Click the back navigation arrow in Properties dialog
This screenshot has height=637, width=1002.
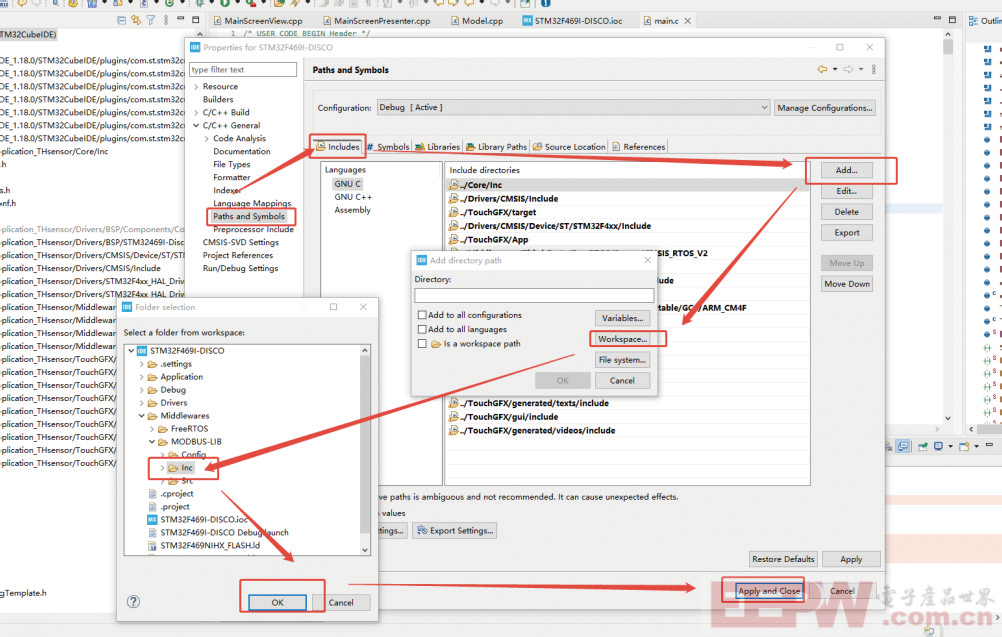pos(822,70)
